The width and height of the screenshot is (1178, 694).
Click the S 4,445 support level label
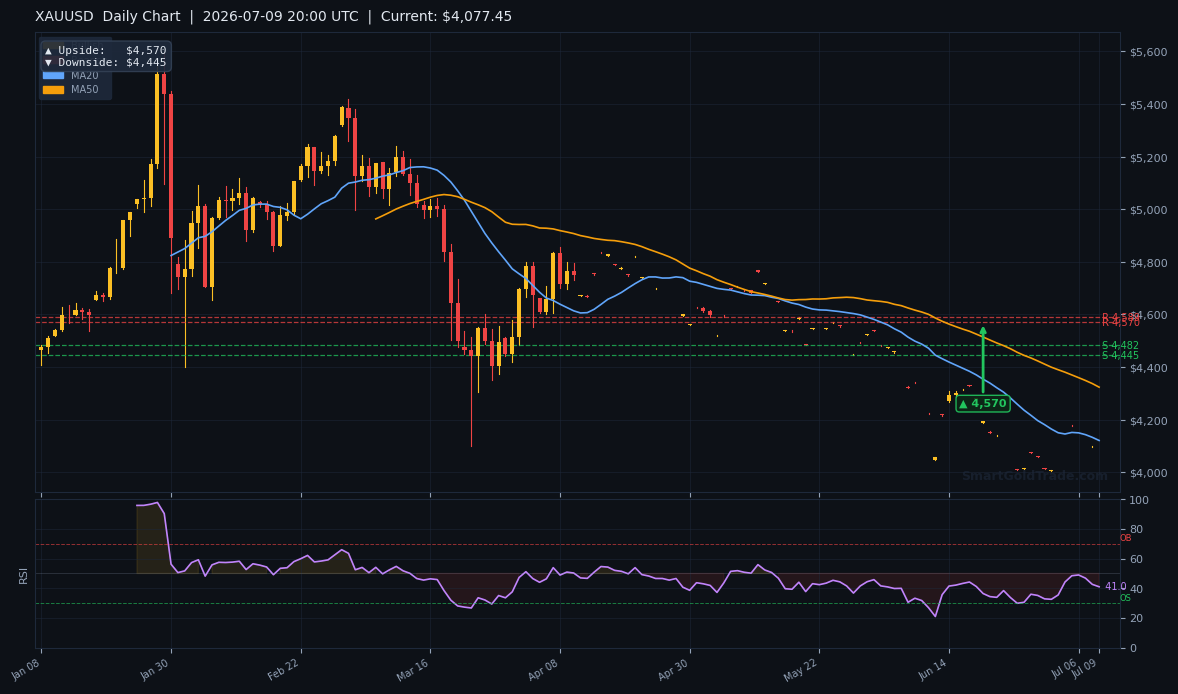[1120, 356]
